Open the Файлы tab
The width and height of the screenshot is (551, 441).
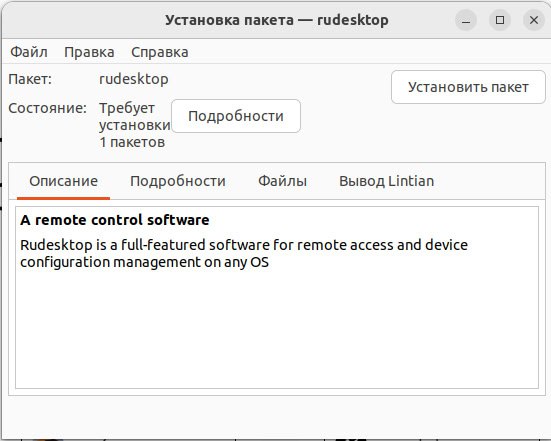click(x=283, y=181)
